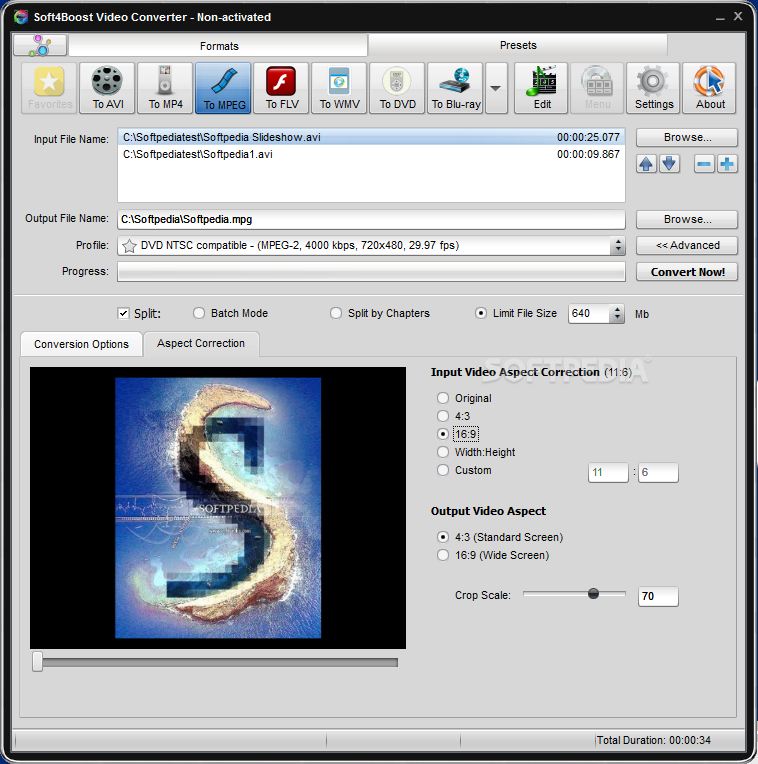Open the Aspect Correction tab
This screenshot has width=758, height=764.
tap(201, 344)
